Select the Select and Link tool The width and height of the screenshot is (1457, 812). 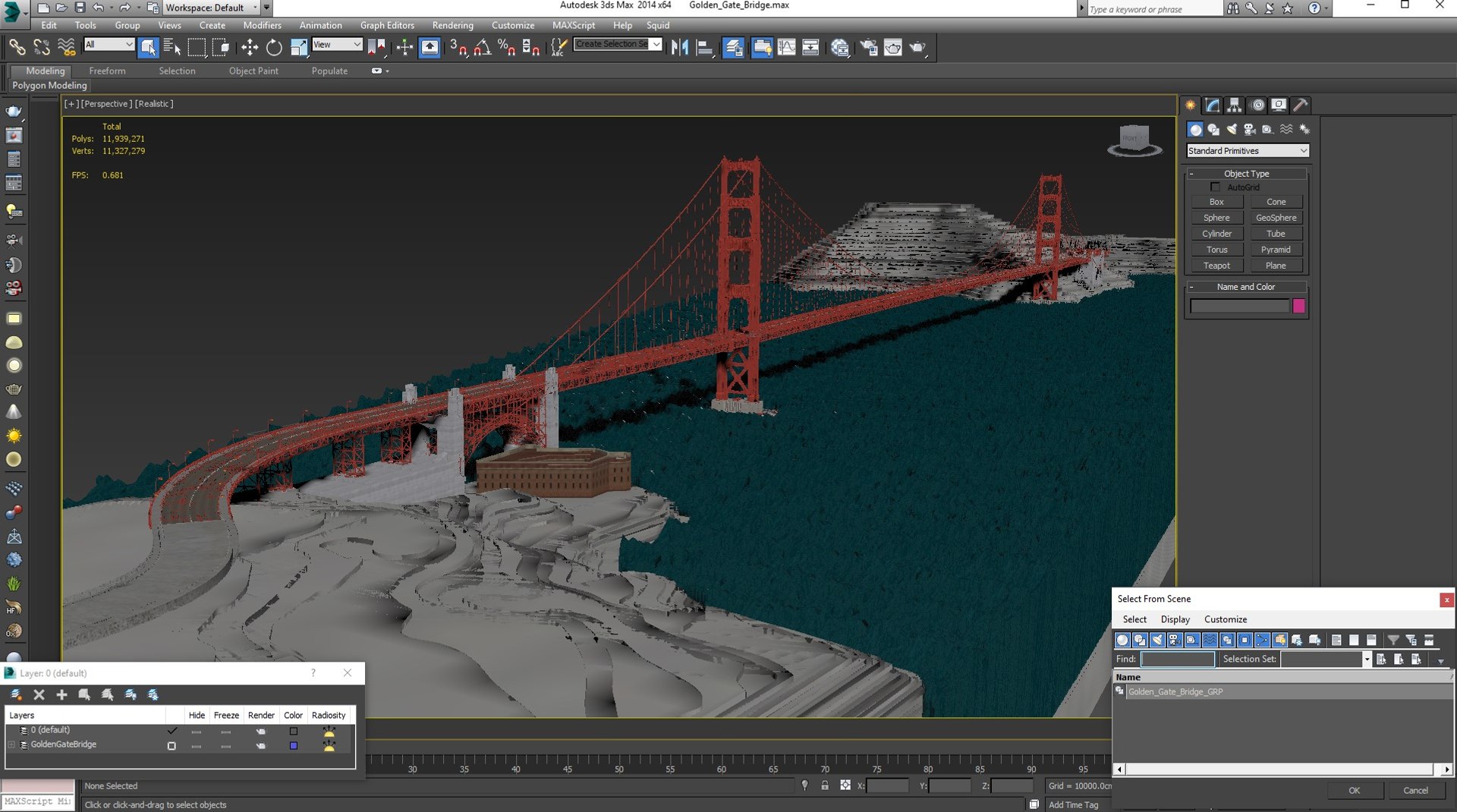point(17,47)
